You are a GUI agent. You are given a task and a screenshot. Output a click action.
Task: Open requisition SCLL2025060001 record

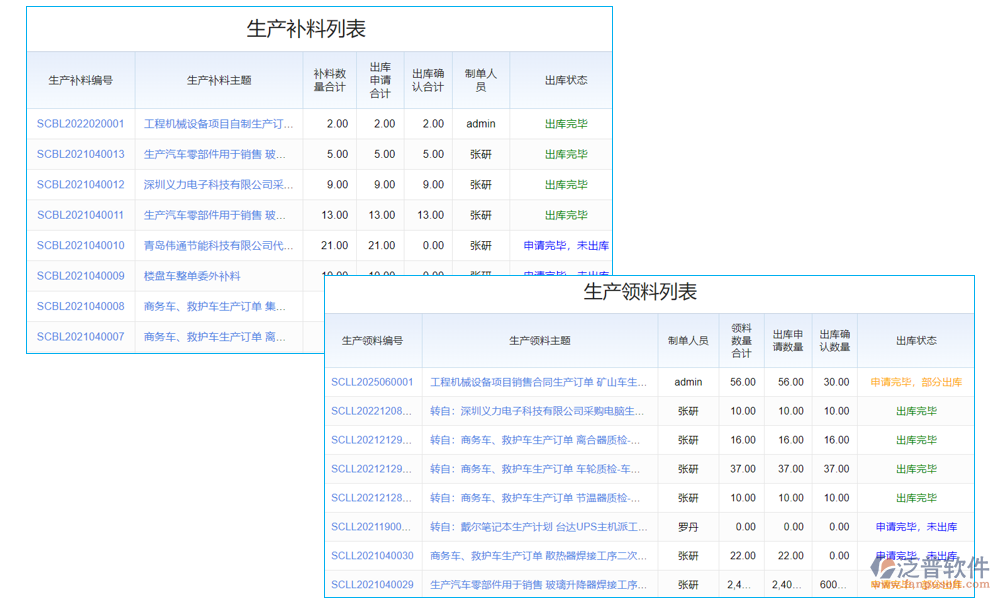(373, 381)
